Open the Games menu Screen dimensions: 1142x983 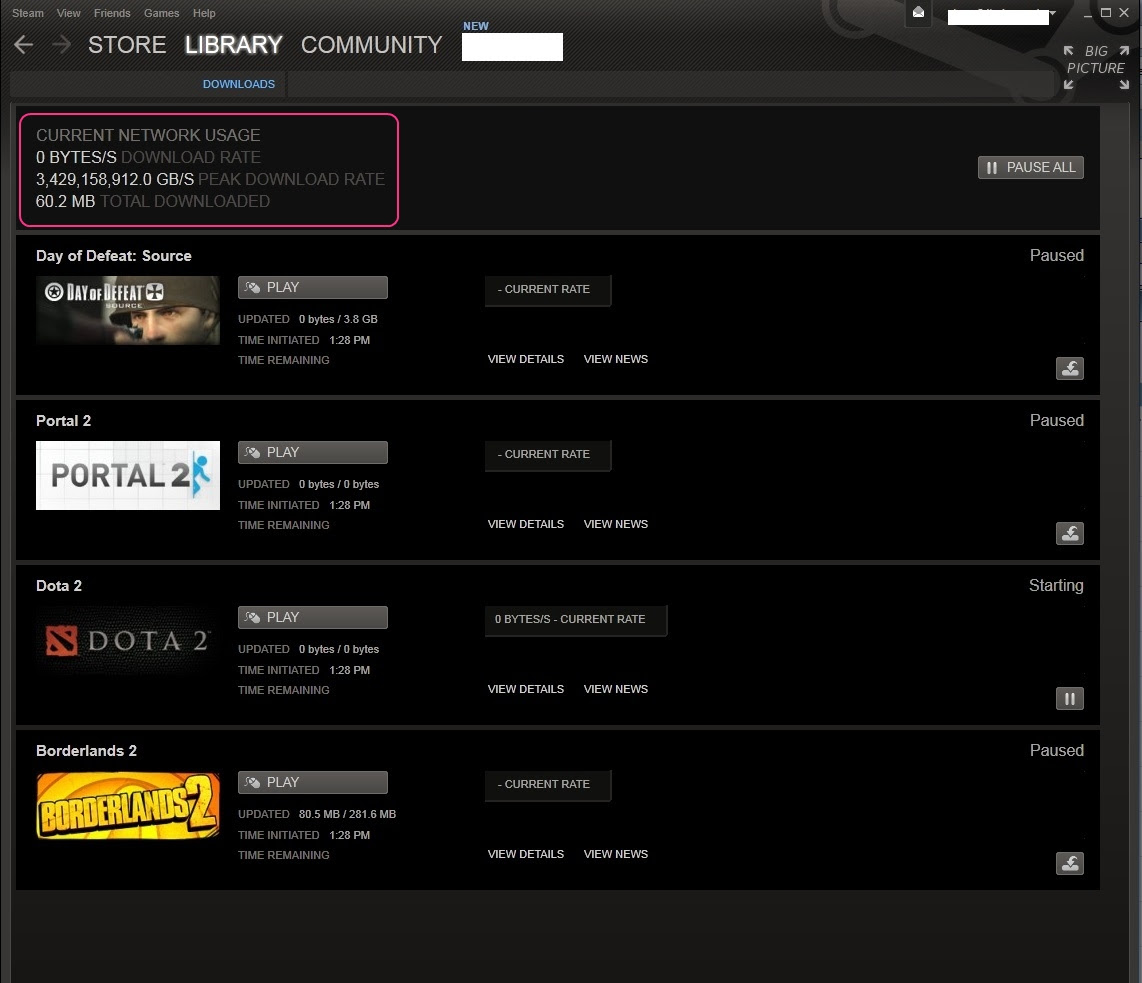tap(161, 13)
